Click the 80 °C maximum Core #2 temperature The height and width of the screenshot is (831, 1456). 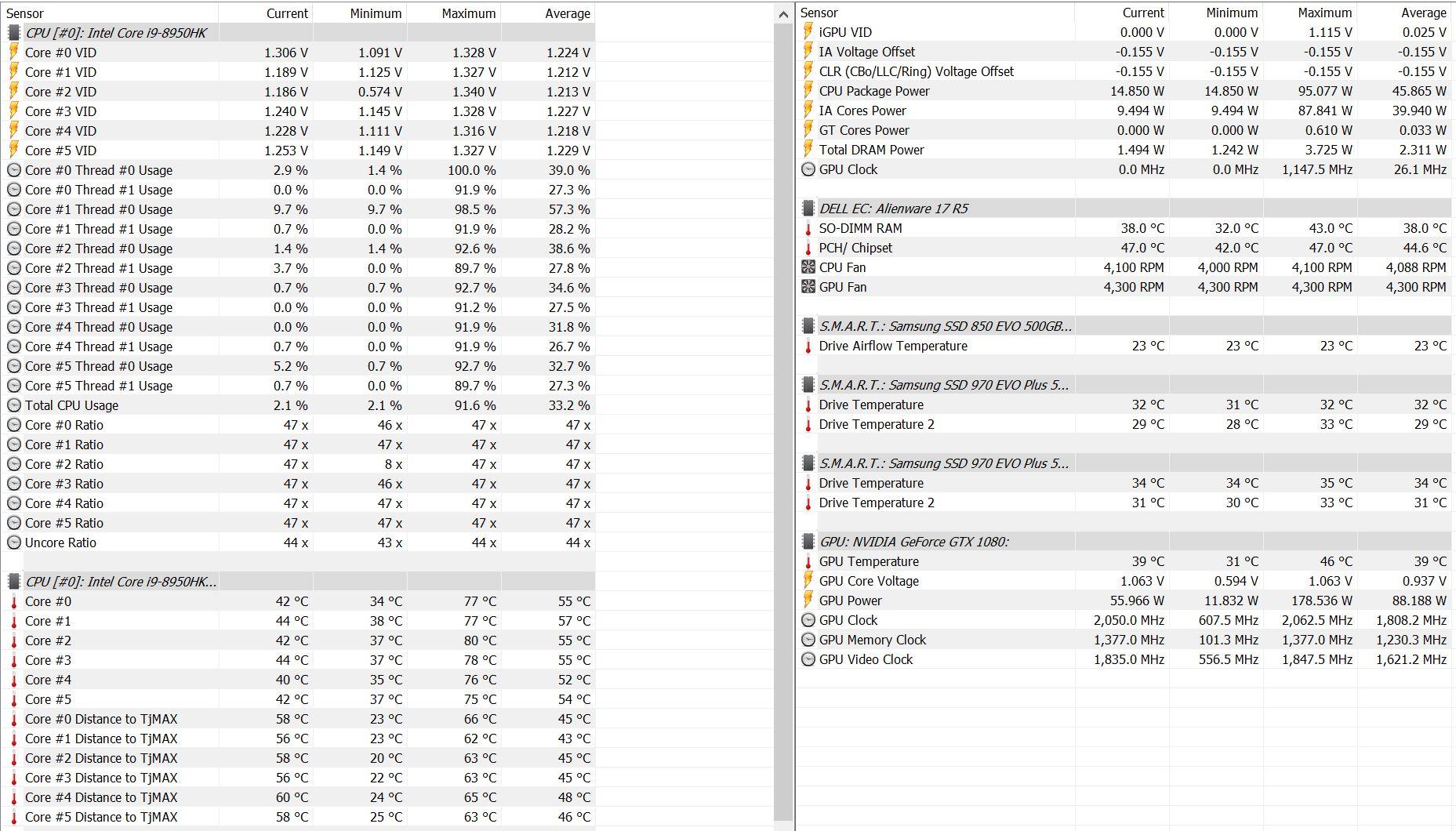[x=480, y=640]
